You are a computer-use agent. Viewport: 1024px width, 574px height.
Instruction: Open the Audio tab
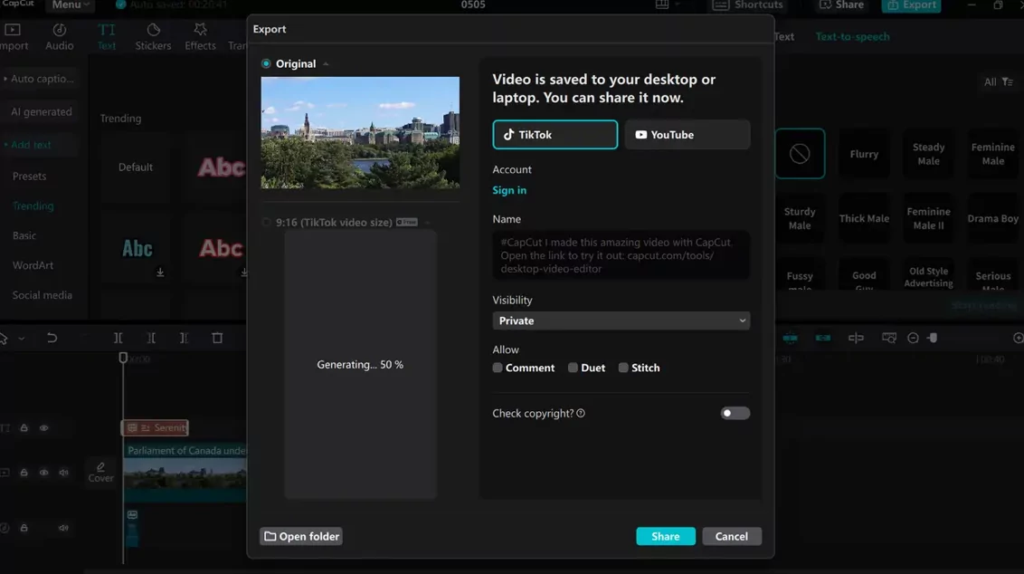coord(59,37)
